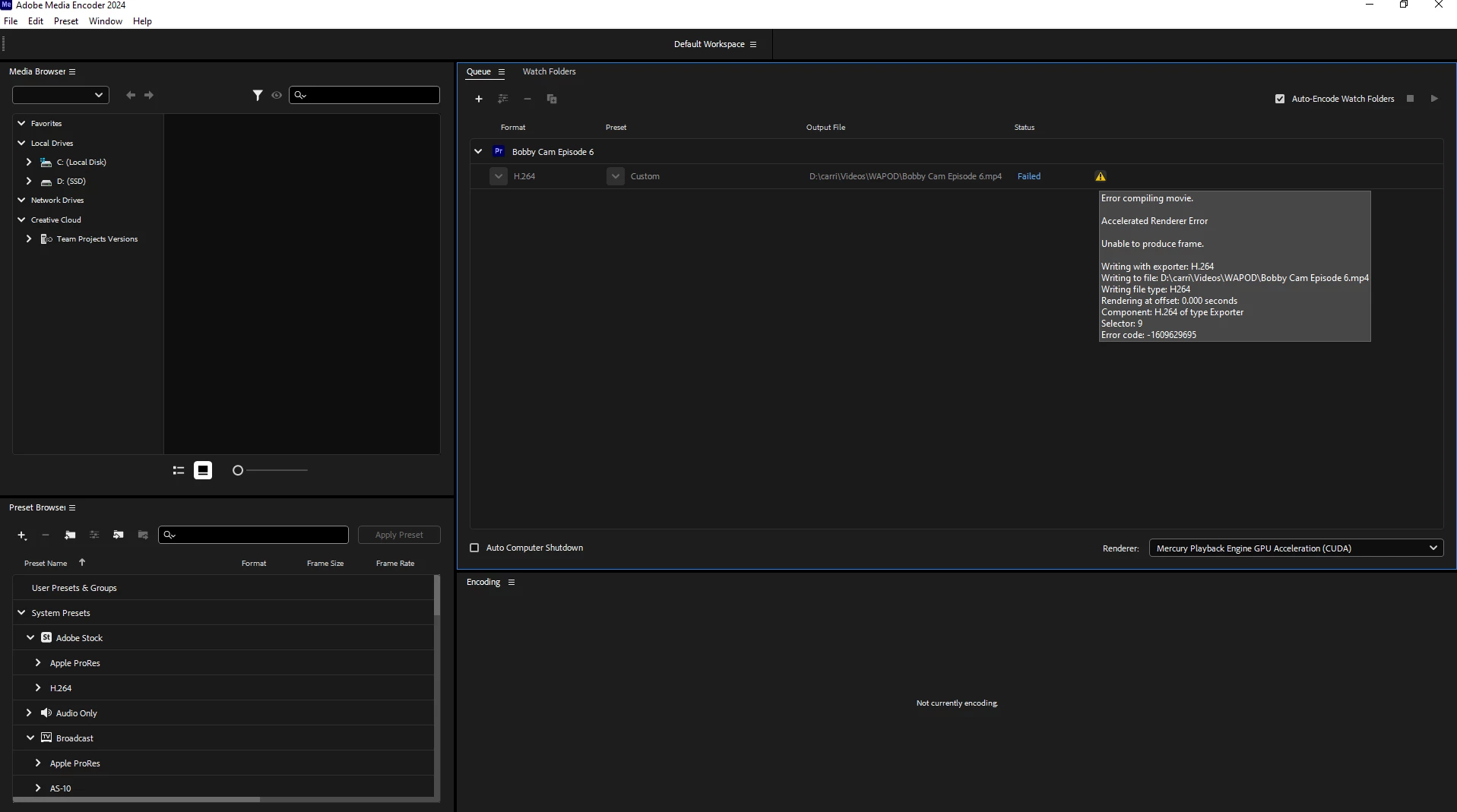Select the Queue tab
This screenshot has width=1457, height=812.
(479, 71)
